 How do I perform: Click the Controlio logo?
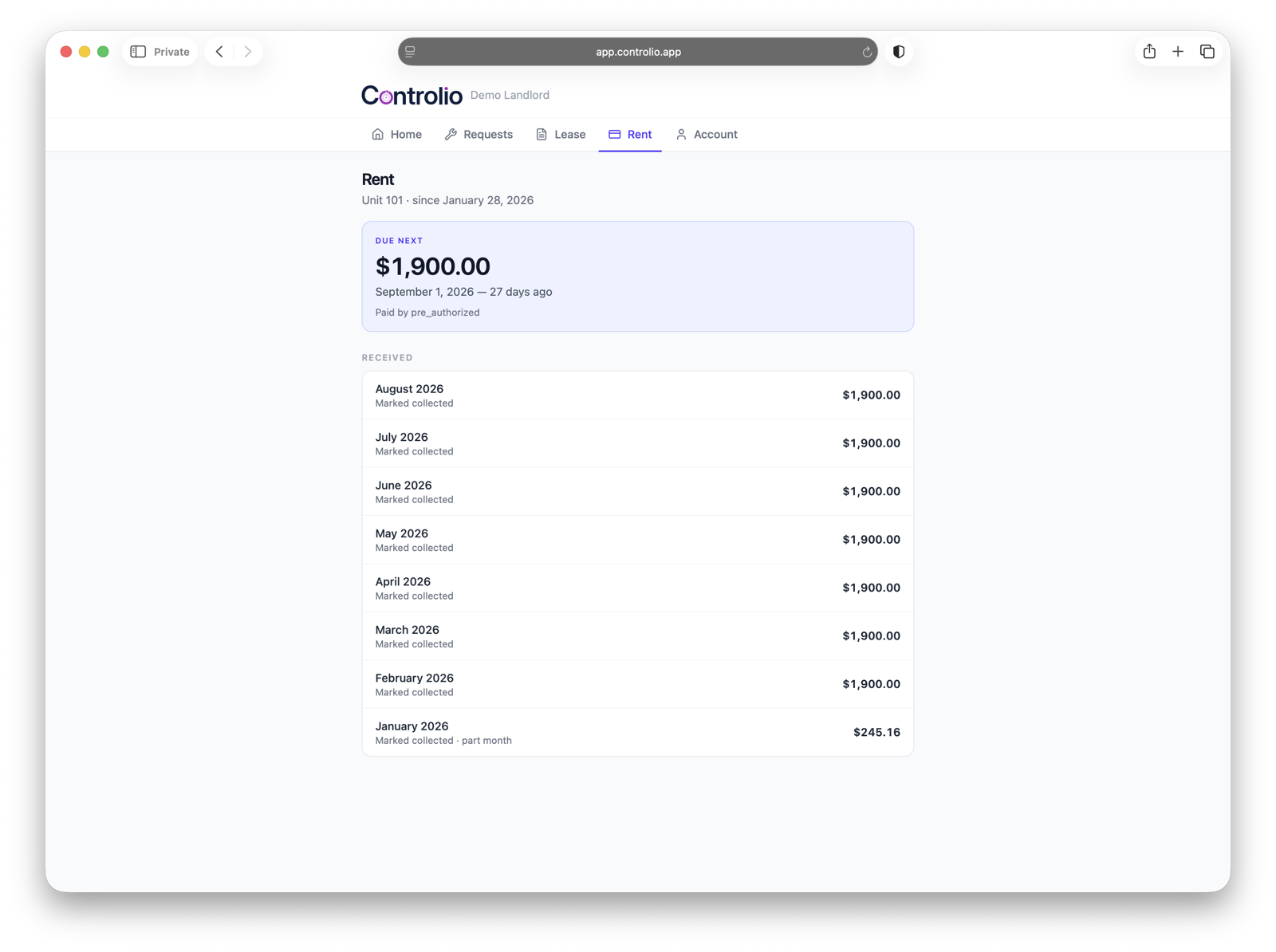[412, 96]
